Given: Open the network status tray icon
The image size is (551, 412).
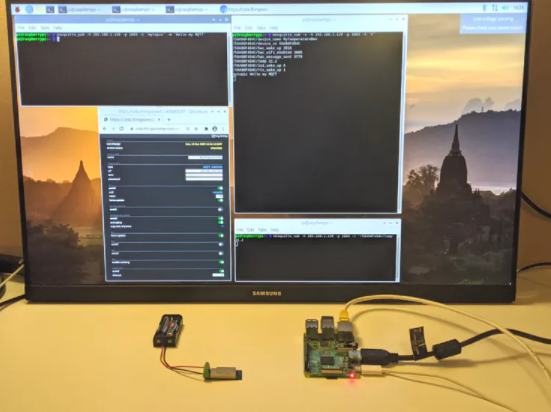Looking at the screenshot, I should coord(495,7).
